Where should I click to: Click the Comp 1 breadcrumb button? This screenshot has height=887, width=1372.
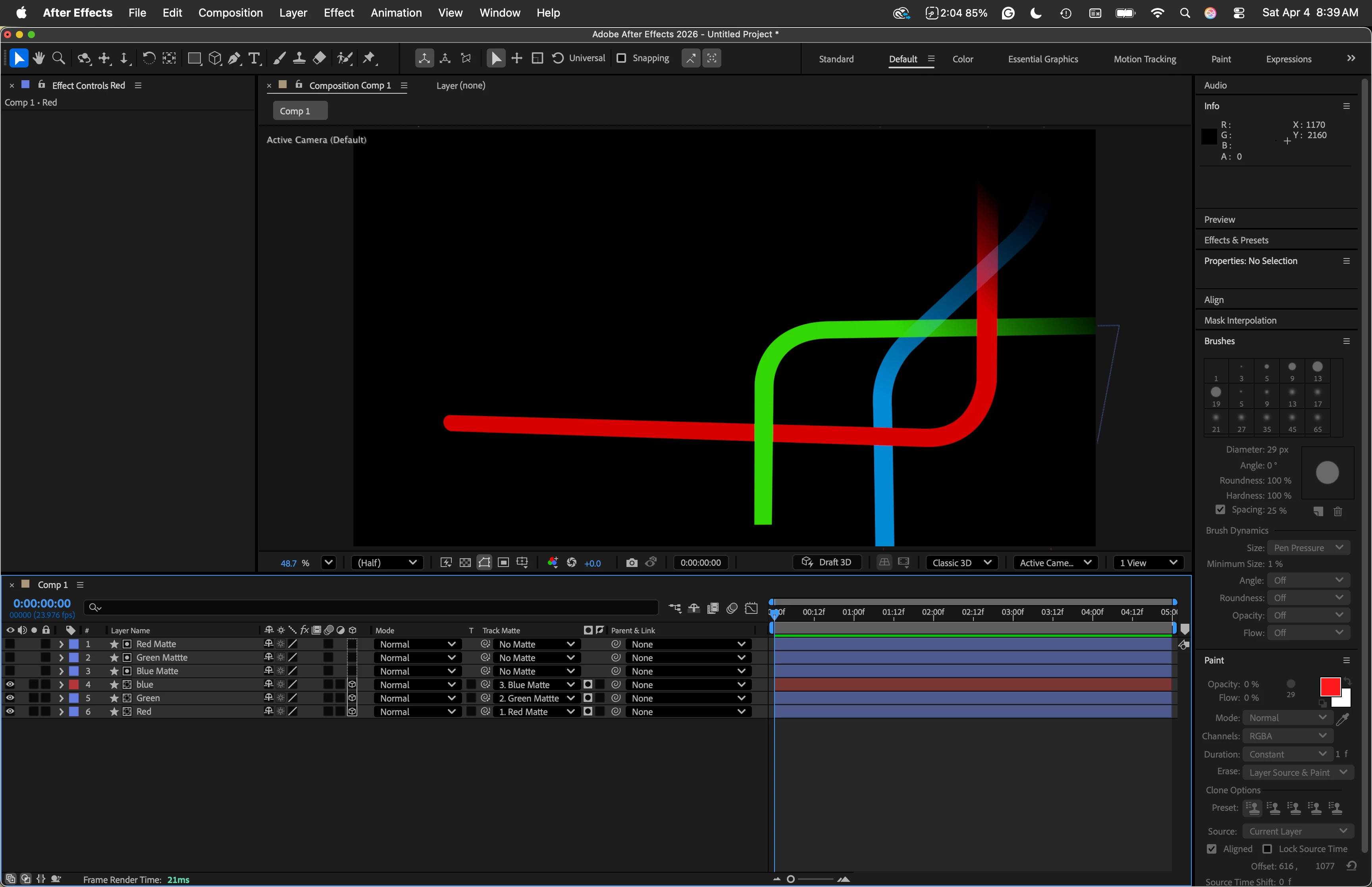(299, 111)
